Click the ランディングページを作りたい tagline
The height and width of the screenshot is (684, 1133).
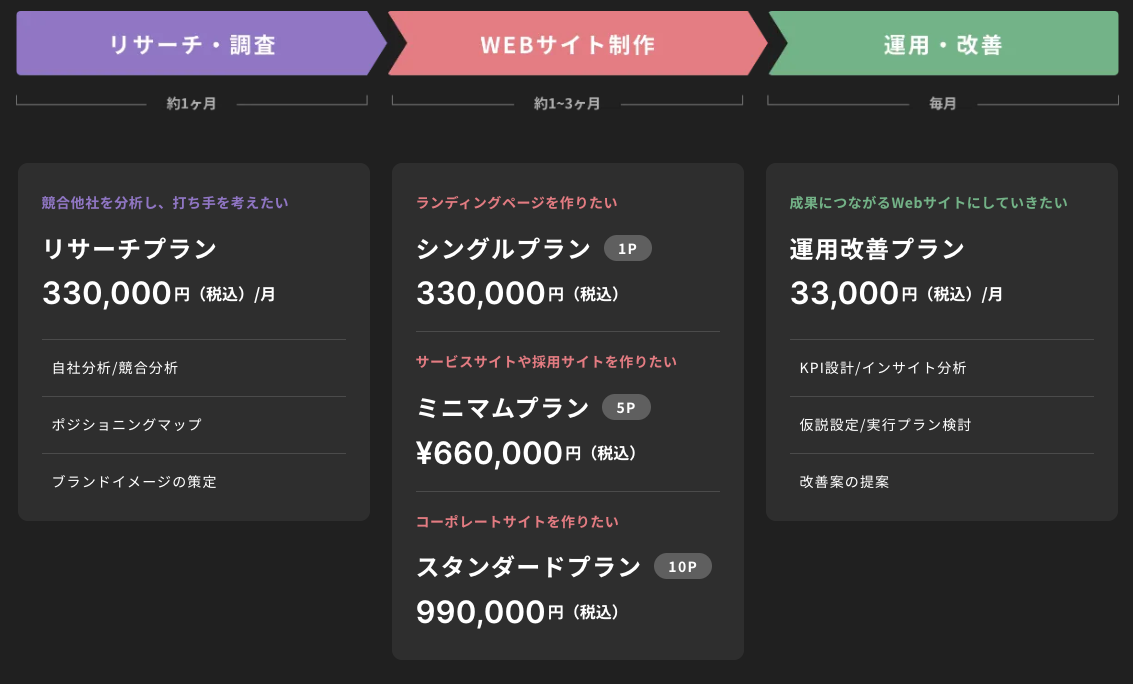517,203
